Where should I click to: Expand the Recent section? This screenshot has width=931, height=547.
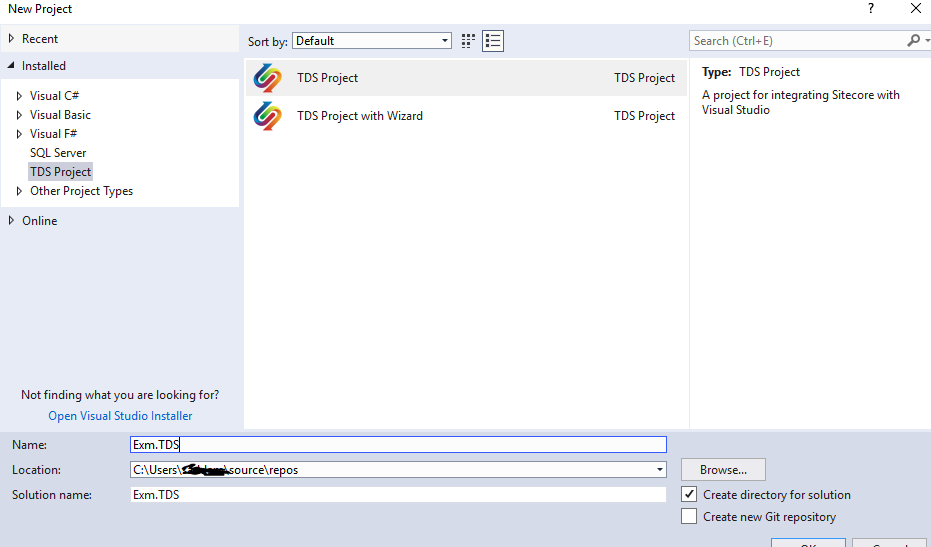11,39
